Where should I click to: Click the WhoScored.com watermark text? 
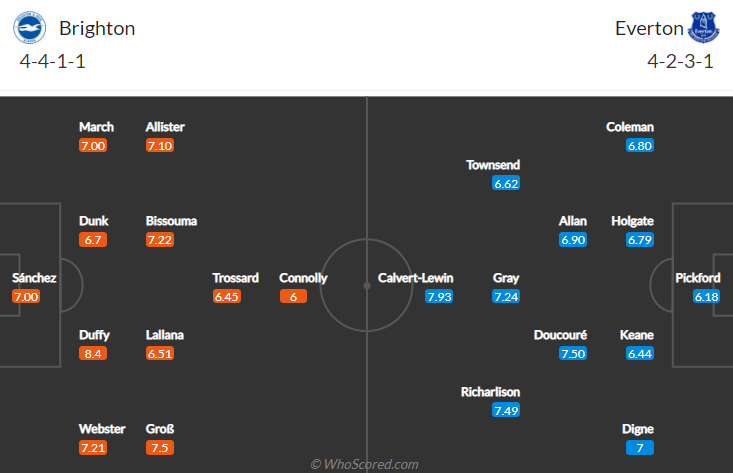[x=364, y=464]
